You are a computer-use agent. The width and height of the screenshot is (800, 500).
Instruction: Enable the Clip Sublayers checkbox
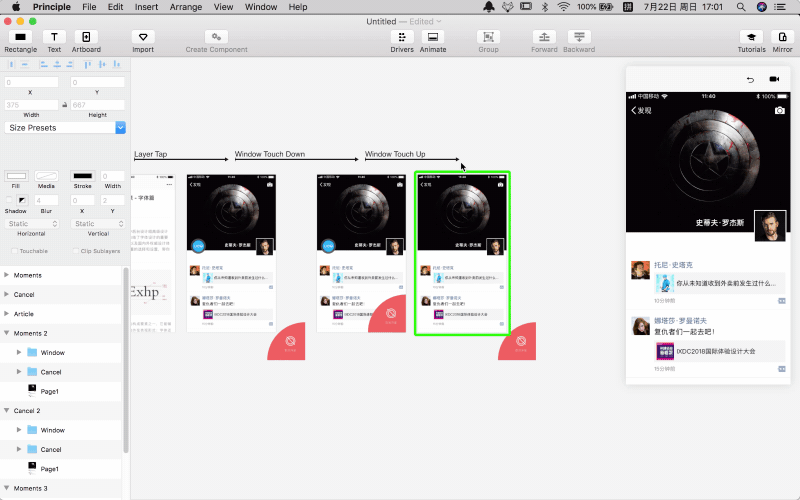click(77, 251)
